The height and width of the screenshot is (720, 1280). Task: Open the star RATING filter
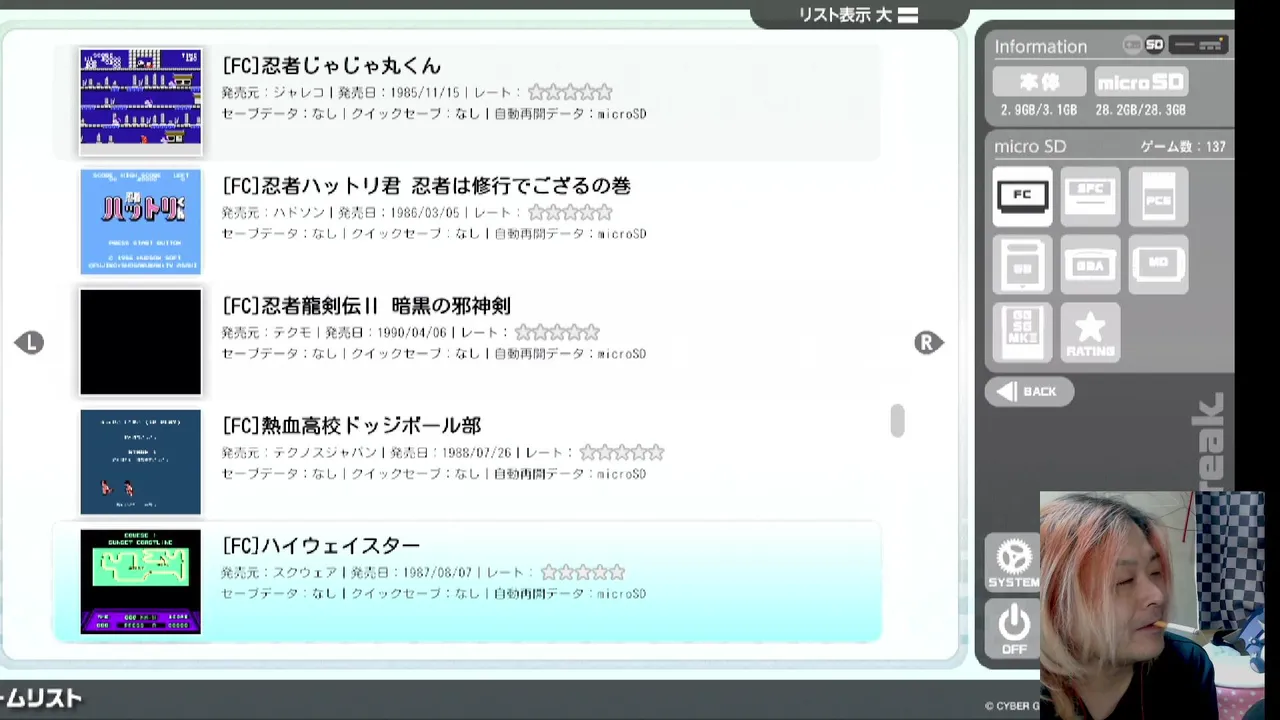click(1090, 333)
